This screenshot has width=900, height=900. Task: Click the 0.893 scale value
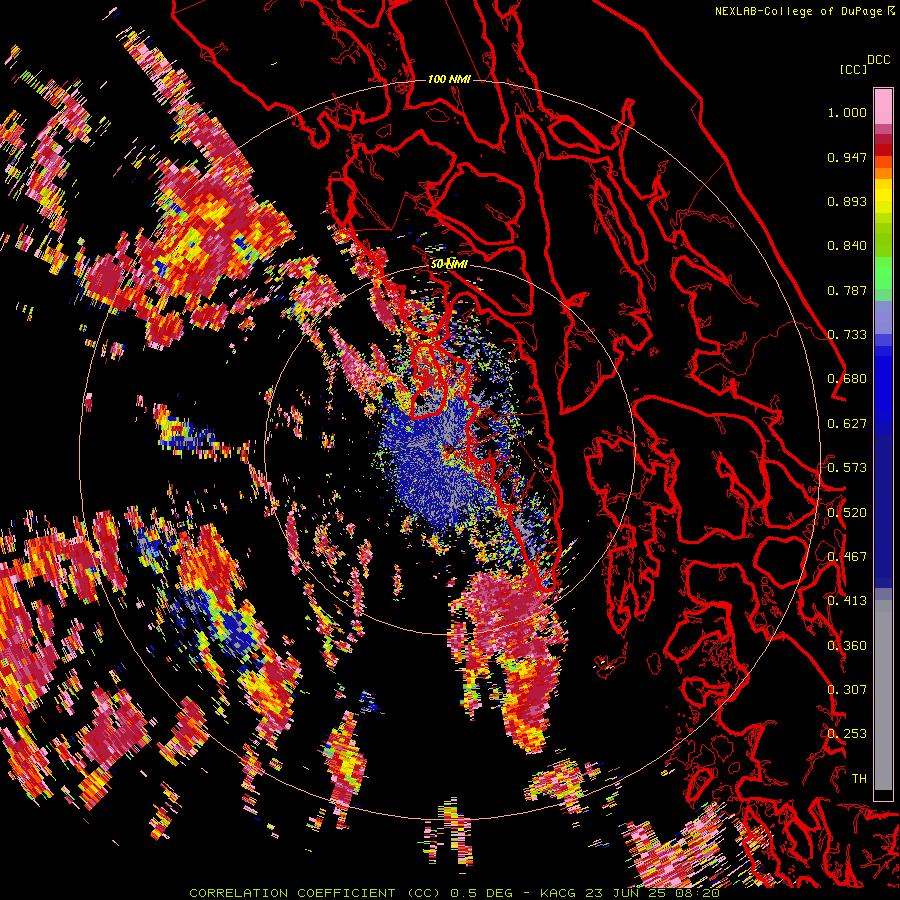pos(847,201)
